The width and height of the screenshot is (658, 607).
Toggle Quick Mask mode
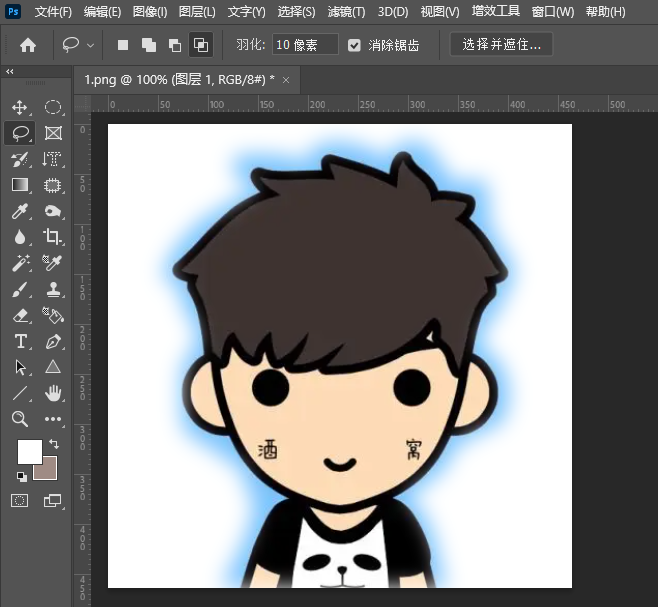click(x=20, y=500)
